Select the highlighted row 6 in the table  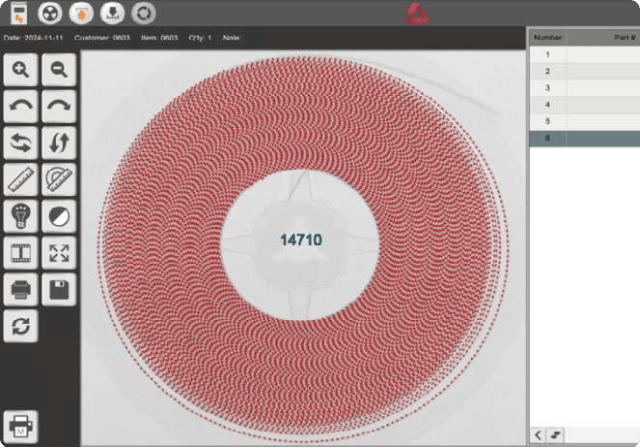click(x=584, y=138)
